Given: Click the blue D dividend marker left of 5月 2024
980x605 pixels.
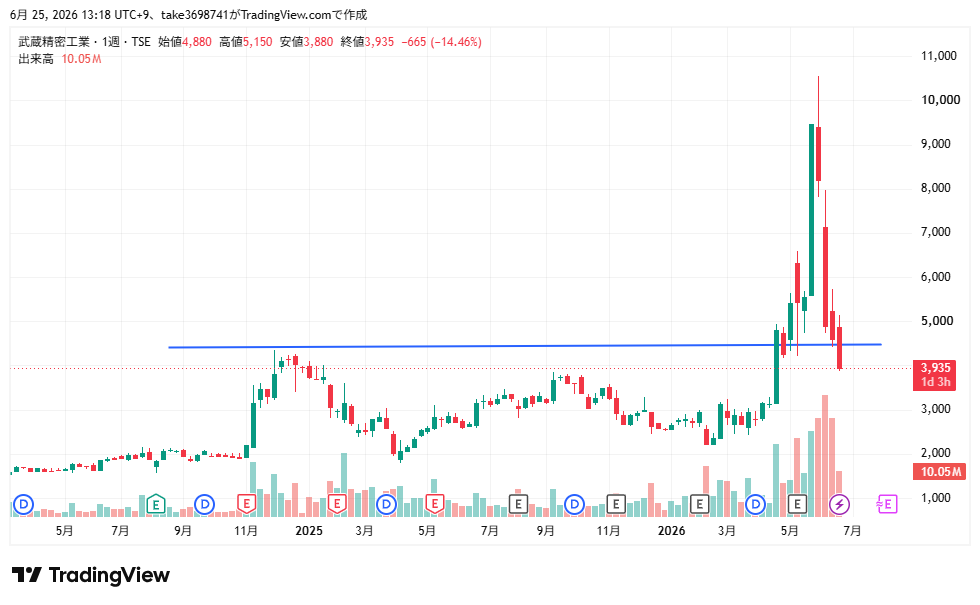Looking at the screenshot, I should [23, 504].
